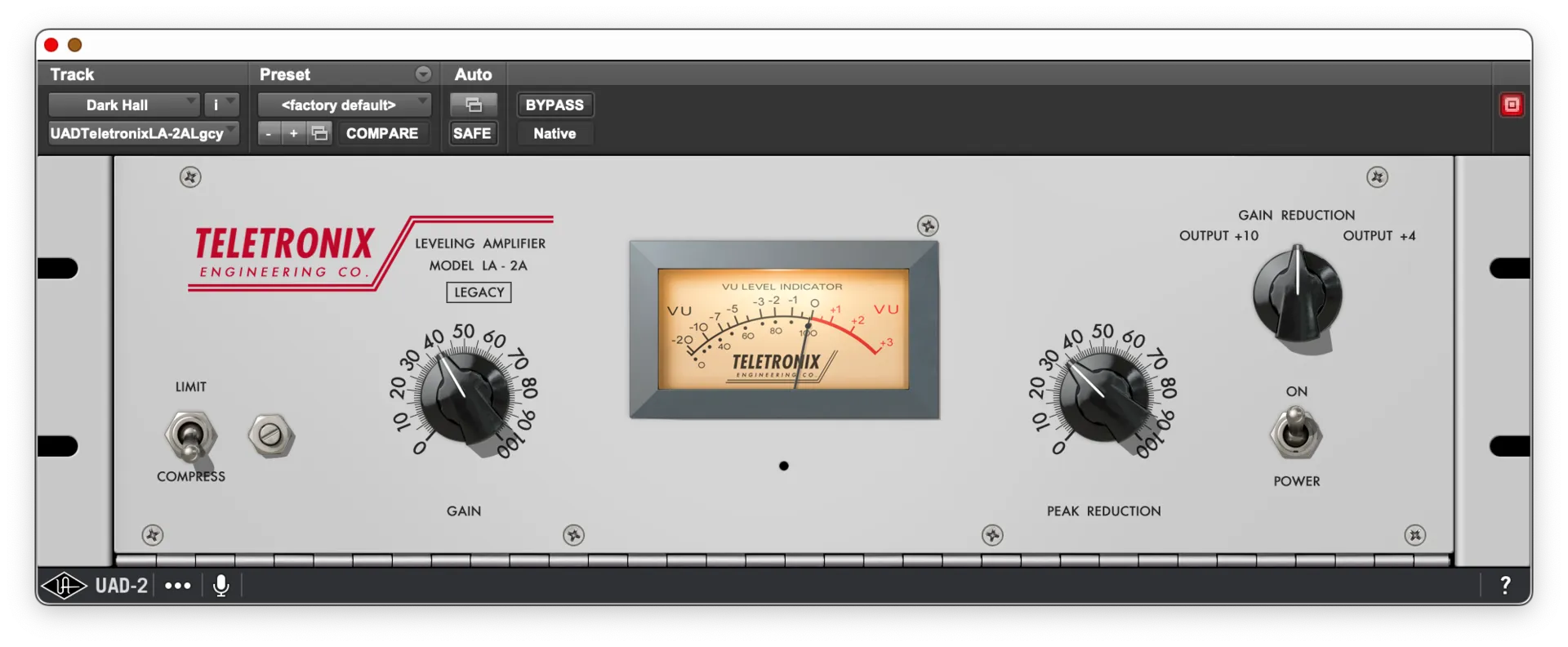Open help with the question mark
The width and height of the screenshot is (1568, 647).
(1505, 585)
